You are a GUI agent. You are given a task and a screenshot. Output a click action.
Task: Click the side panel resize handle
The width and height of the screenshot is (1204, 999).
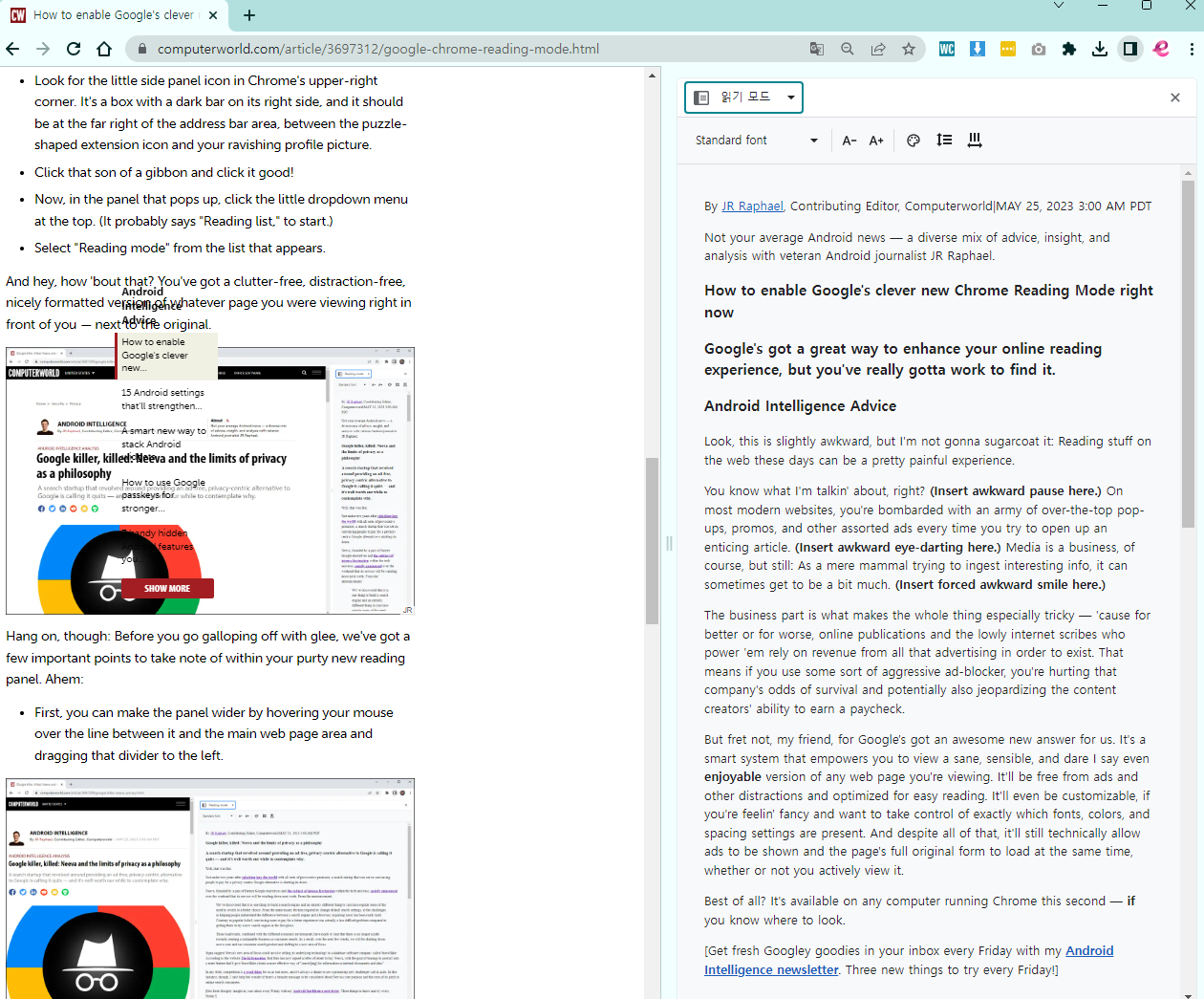tap(669, 543)
